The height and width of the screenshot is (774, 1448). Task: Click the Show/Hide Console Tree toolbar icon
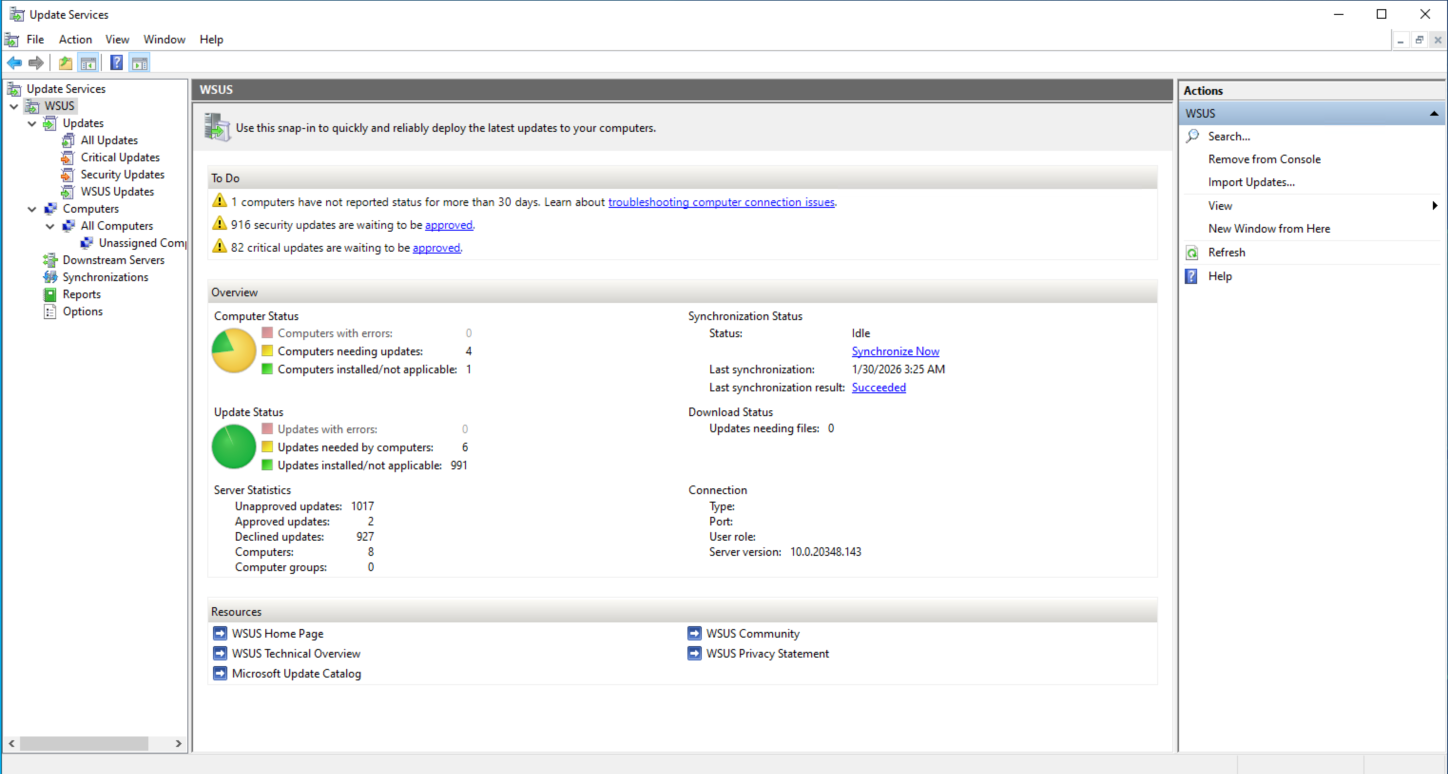[x=88, y=62]
